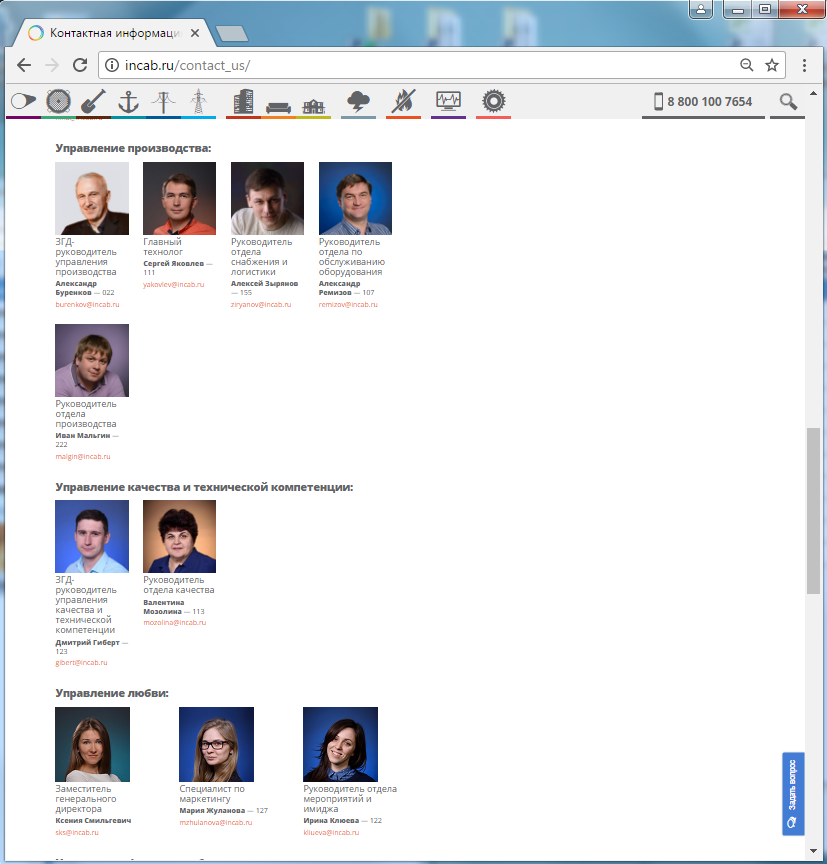827x864 pixels.
Task: Bookmark this page with the star icon
Action: (772, 65)
